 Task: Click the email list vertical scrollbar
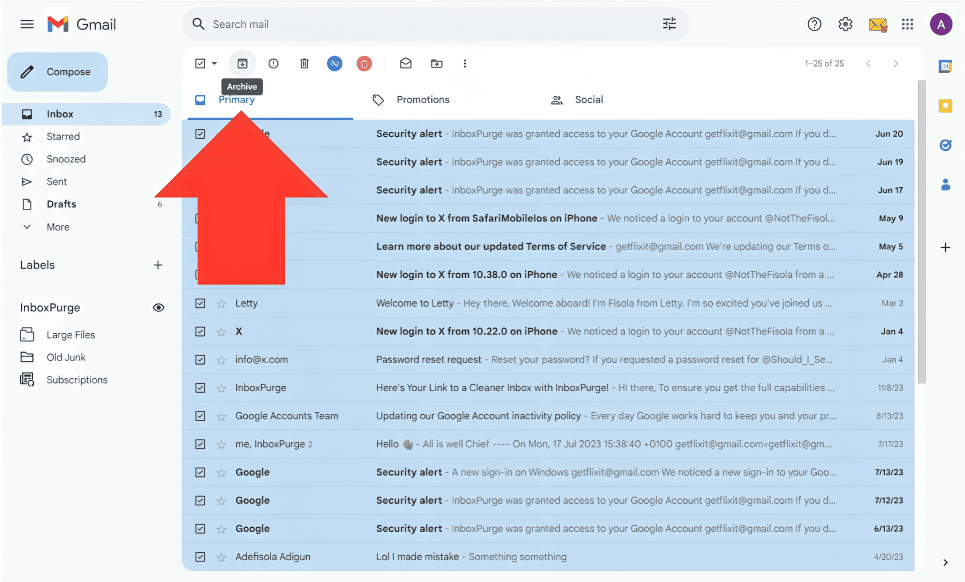click(x=921, y=231)
